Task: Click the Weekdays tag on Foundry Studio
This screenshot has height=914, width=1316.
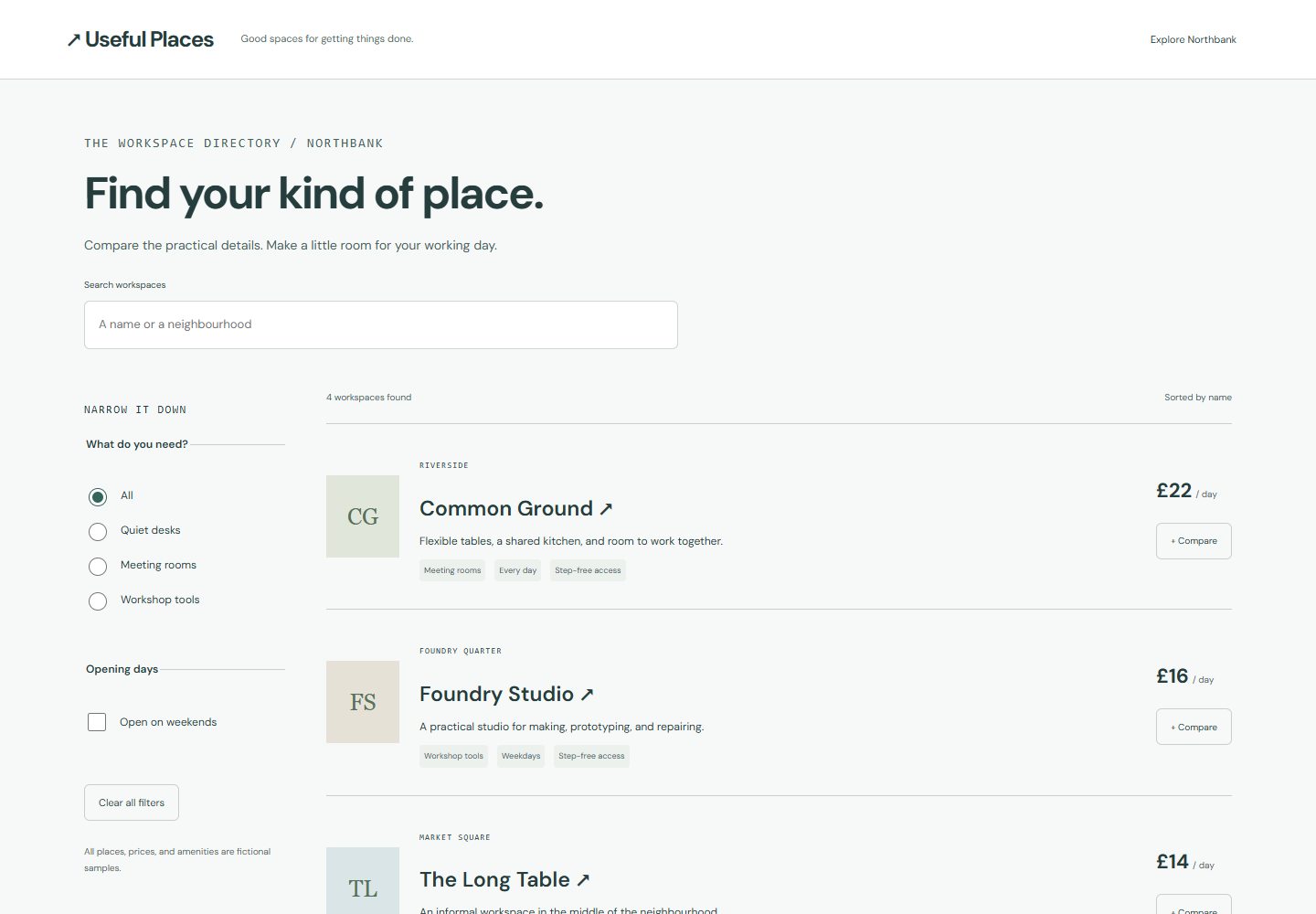Action: point(521,756)
